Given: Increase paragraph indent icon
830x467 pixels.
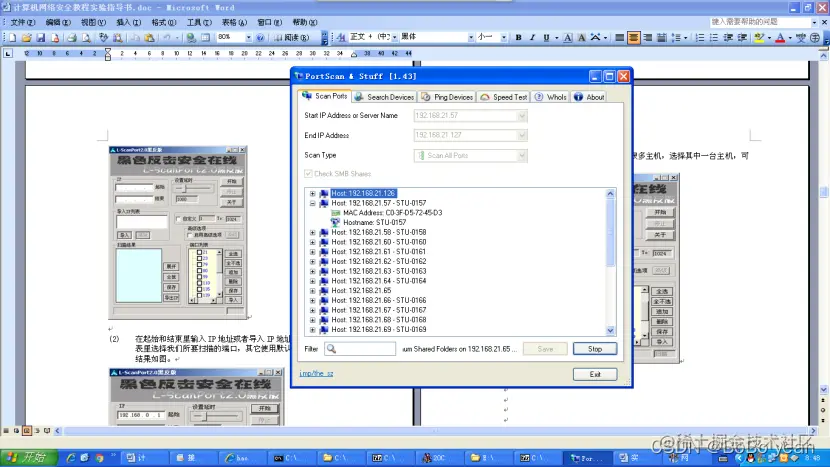Looking at the screenshot, I should [x=742, y=38].
